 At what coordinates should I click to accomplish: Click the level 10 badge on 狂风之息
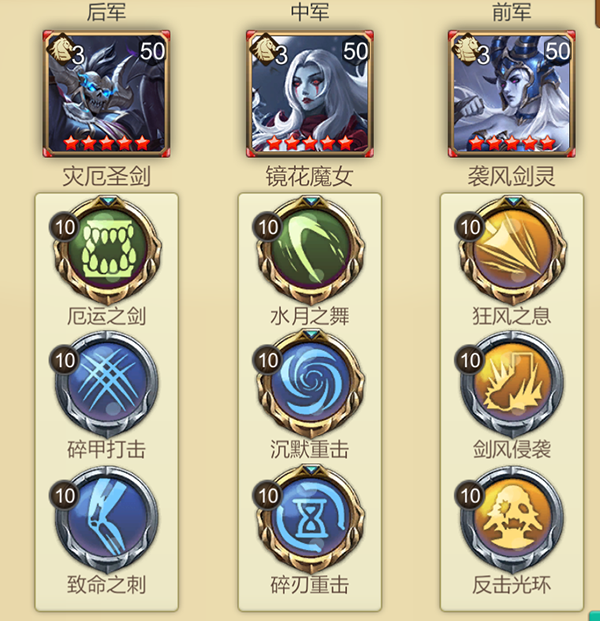(x=470, y=227)
